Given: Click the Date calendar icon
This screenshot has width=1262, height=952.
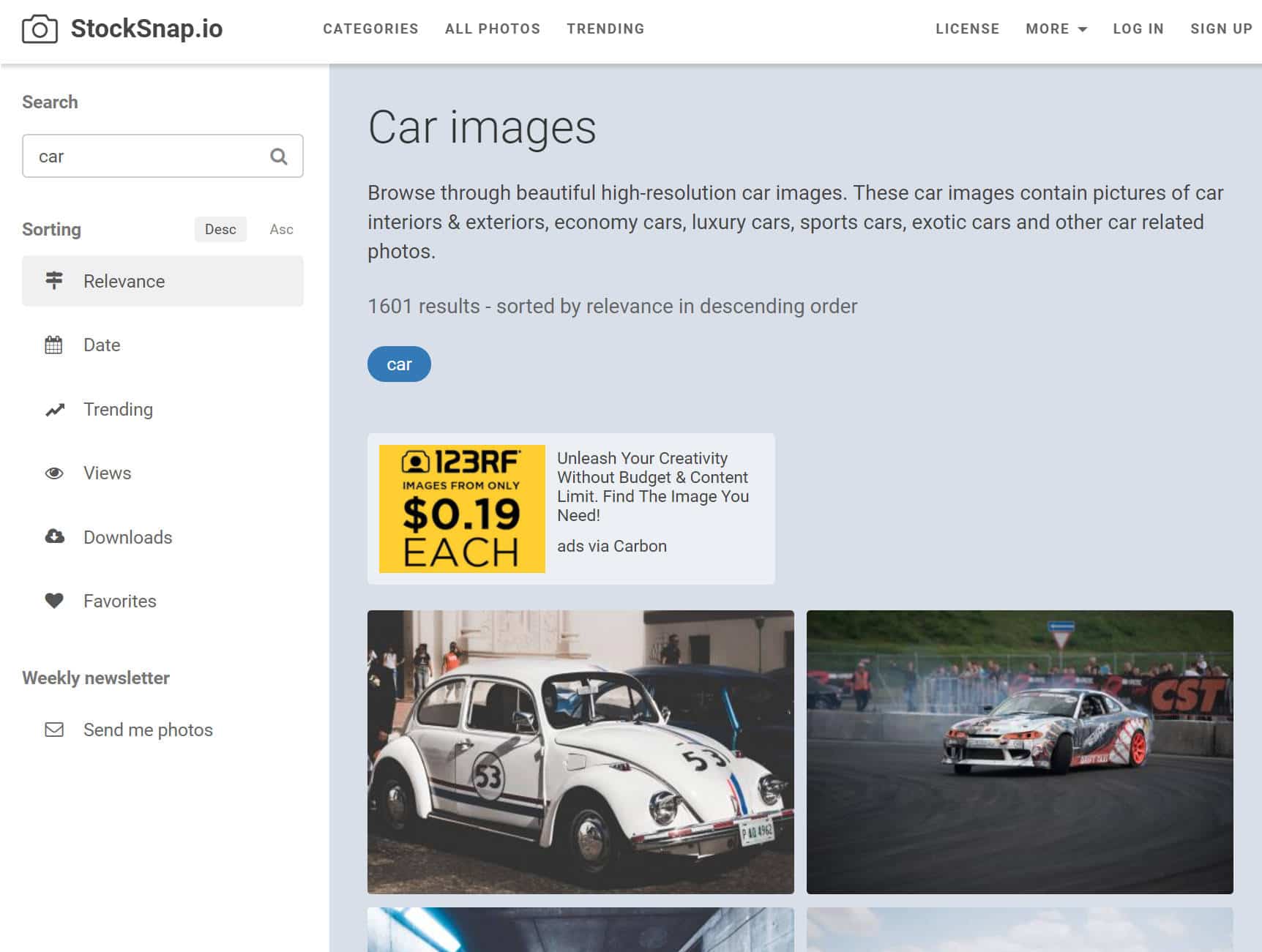Looking at the screenshot, I should click(54, 345).
